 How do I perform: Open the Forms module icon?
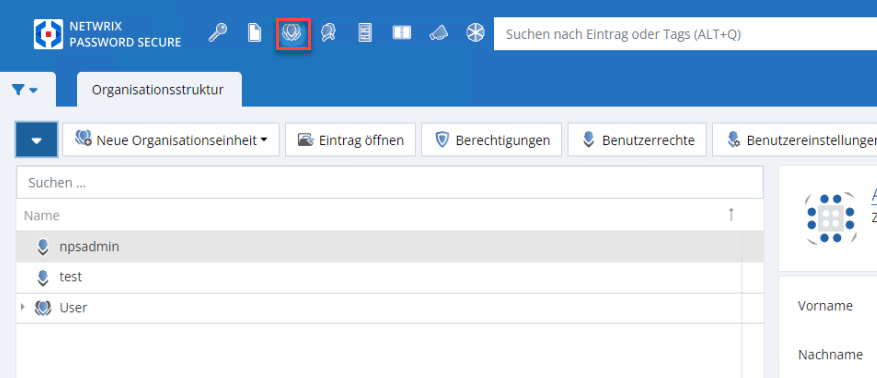coord(365,34)
